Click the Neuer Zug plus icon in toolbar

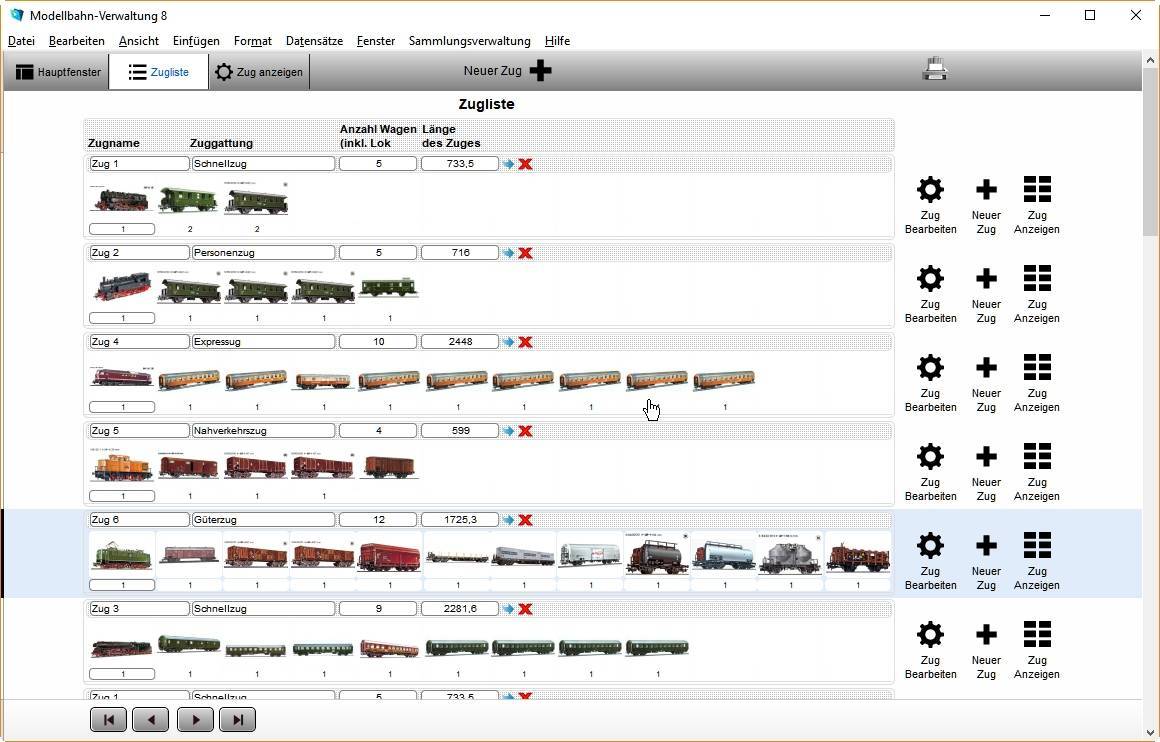pos(540,71)
